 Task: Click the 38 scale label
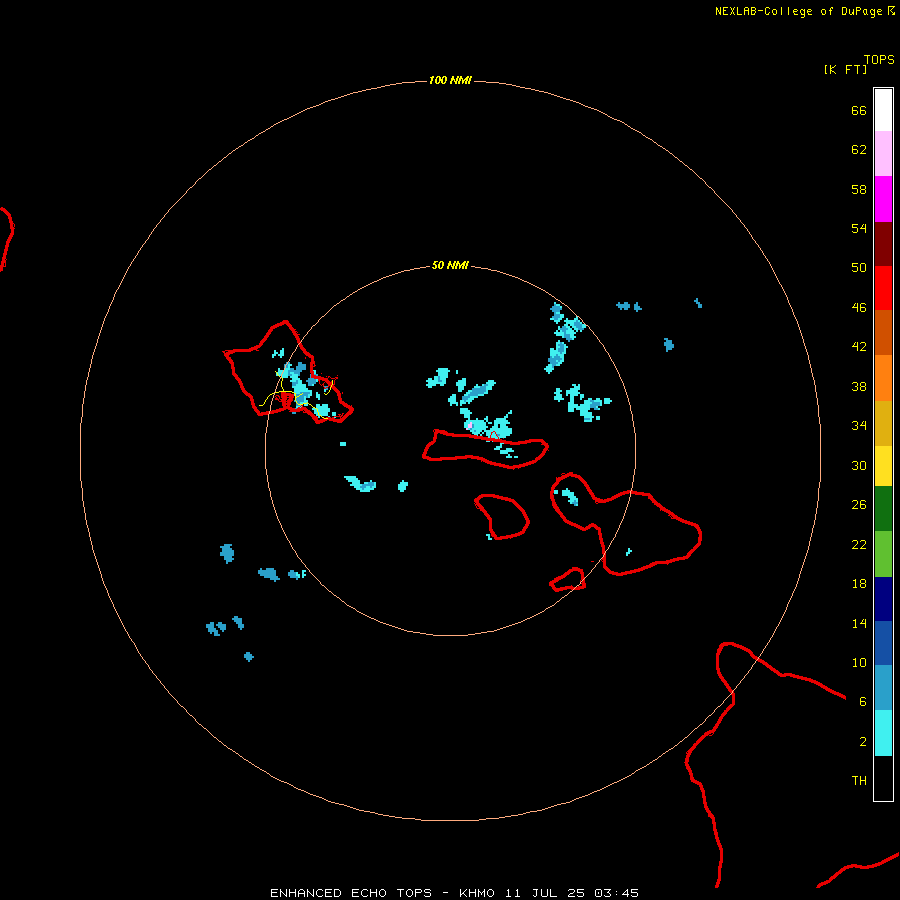coord(859,387)
